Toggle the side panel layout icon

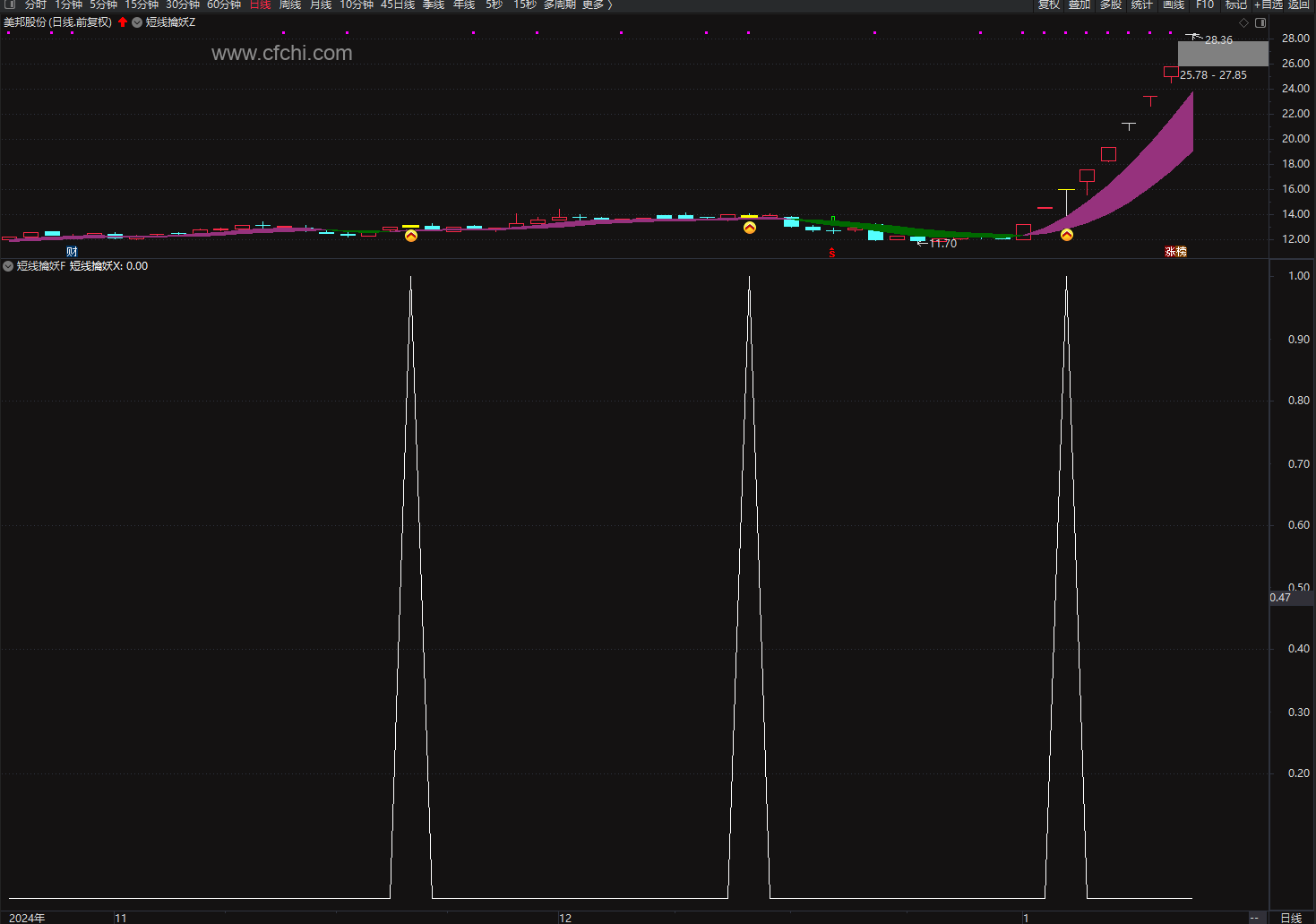coord(1260,22)
